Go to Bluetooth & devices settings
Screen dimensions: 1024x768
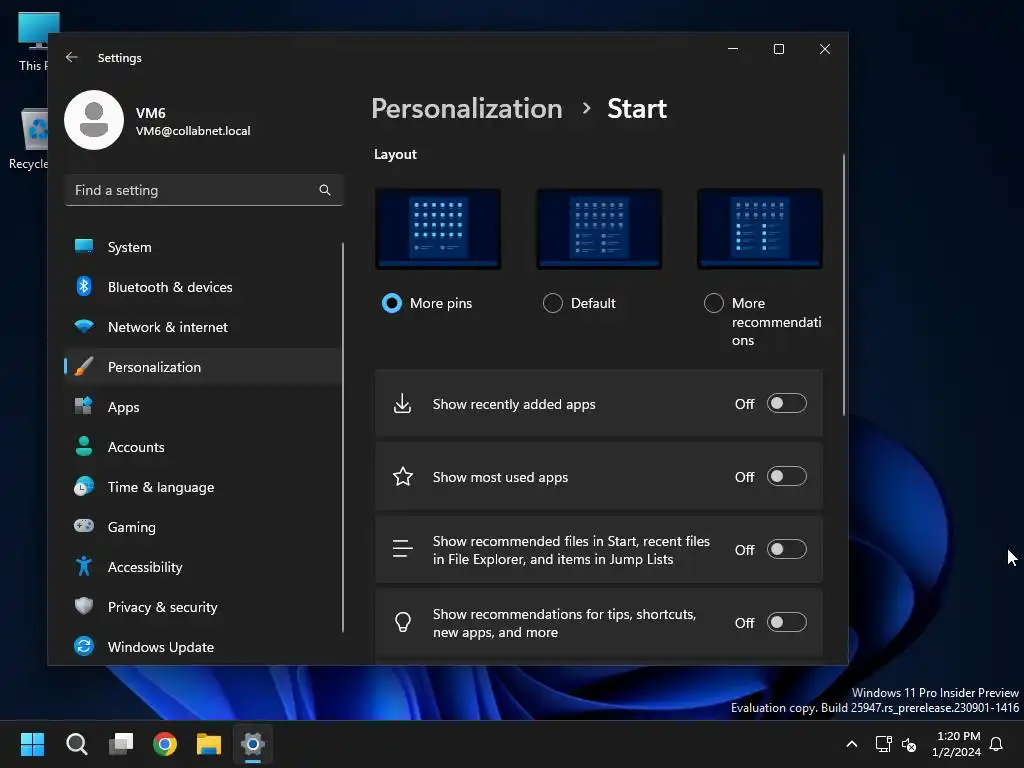pos(203,287)
